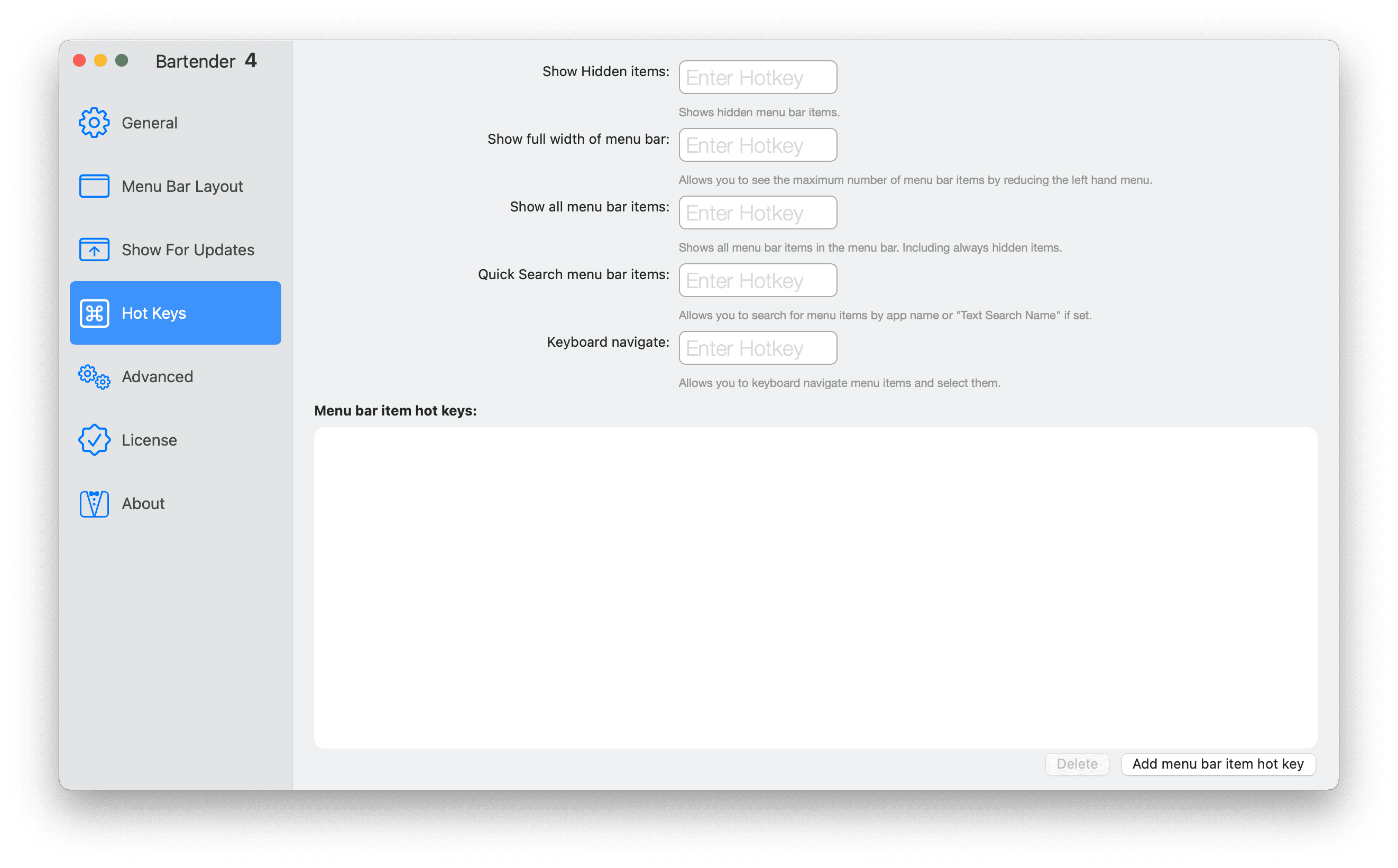Select the Hot Keys tab in sidebar
This screenshot has height=868, width=1398.
click(176, 313)
